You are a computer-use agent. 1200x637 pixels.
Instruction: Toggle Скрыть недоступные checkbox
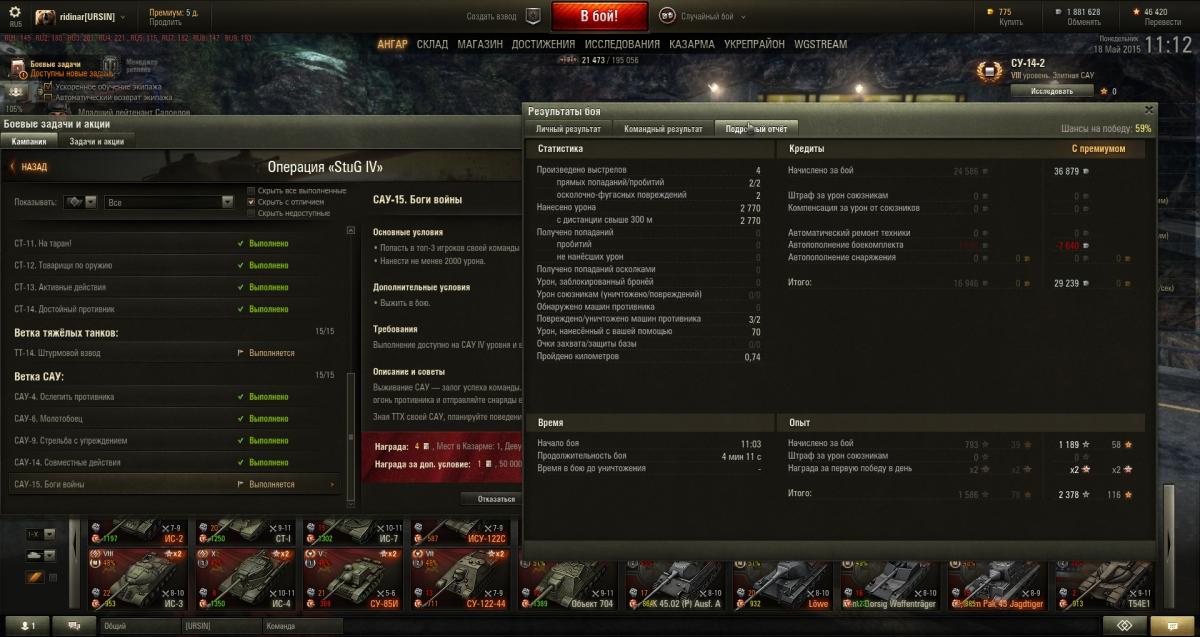pos(252,212)
